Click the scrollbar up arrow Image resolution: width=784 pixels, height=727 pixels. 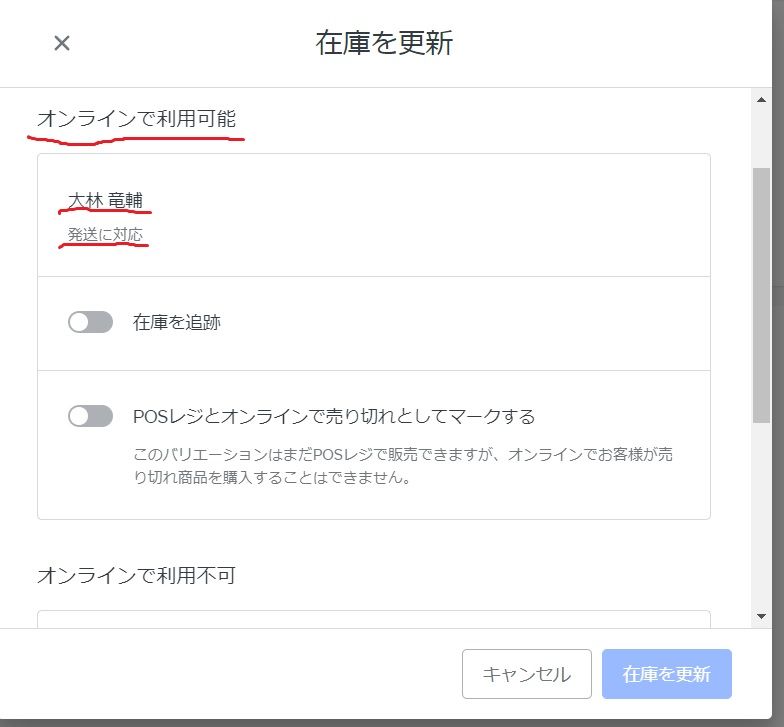[x=762, y=99]
